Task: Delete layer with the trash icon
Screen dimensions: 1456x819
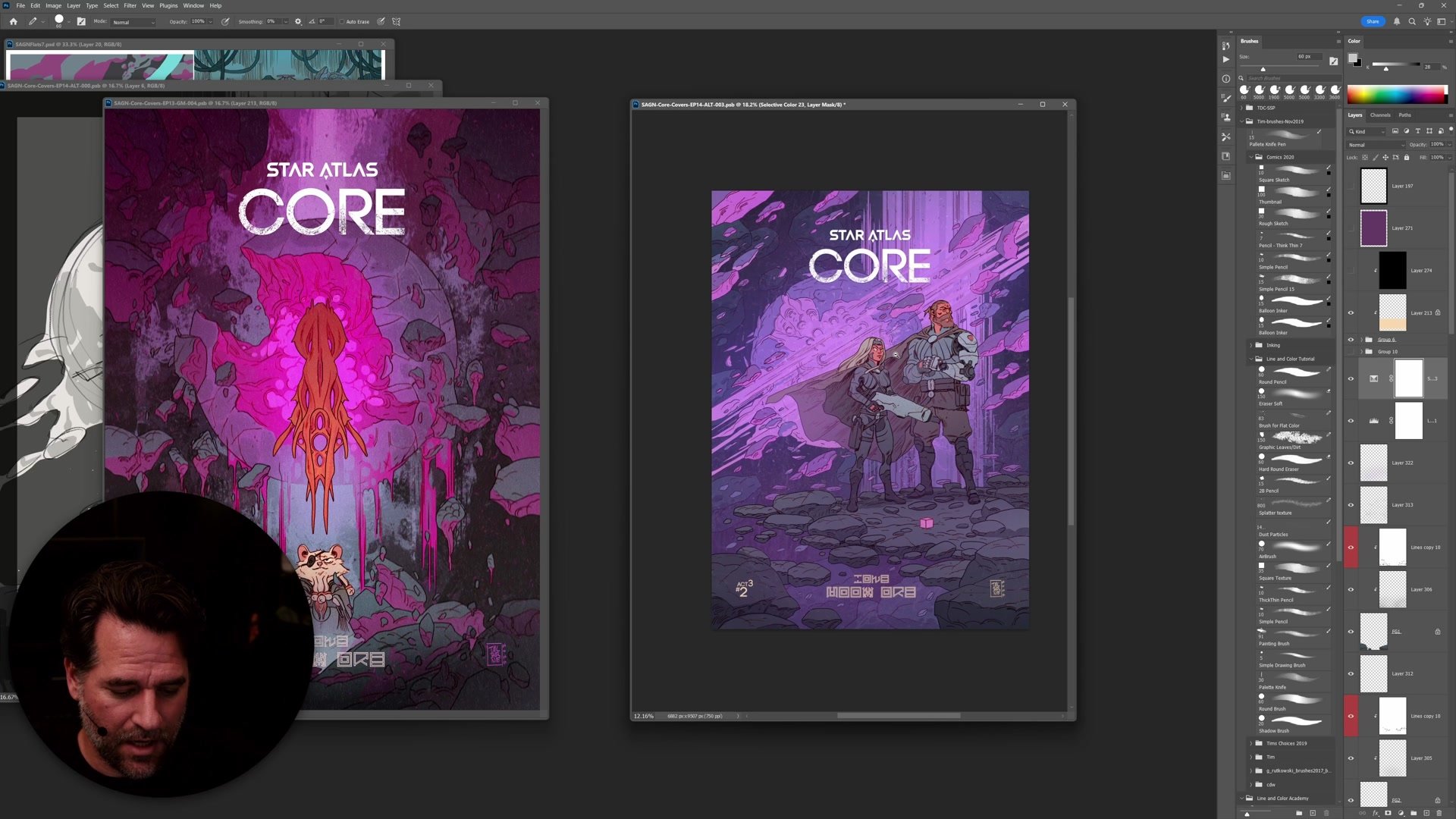Action: coord(1439,813)
